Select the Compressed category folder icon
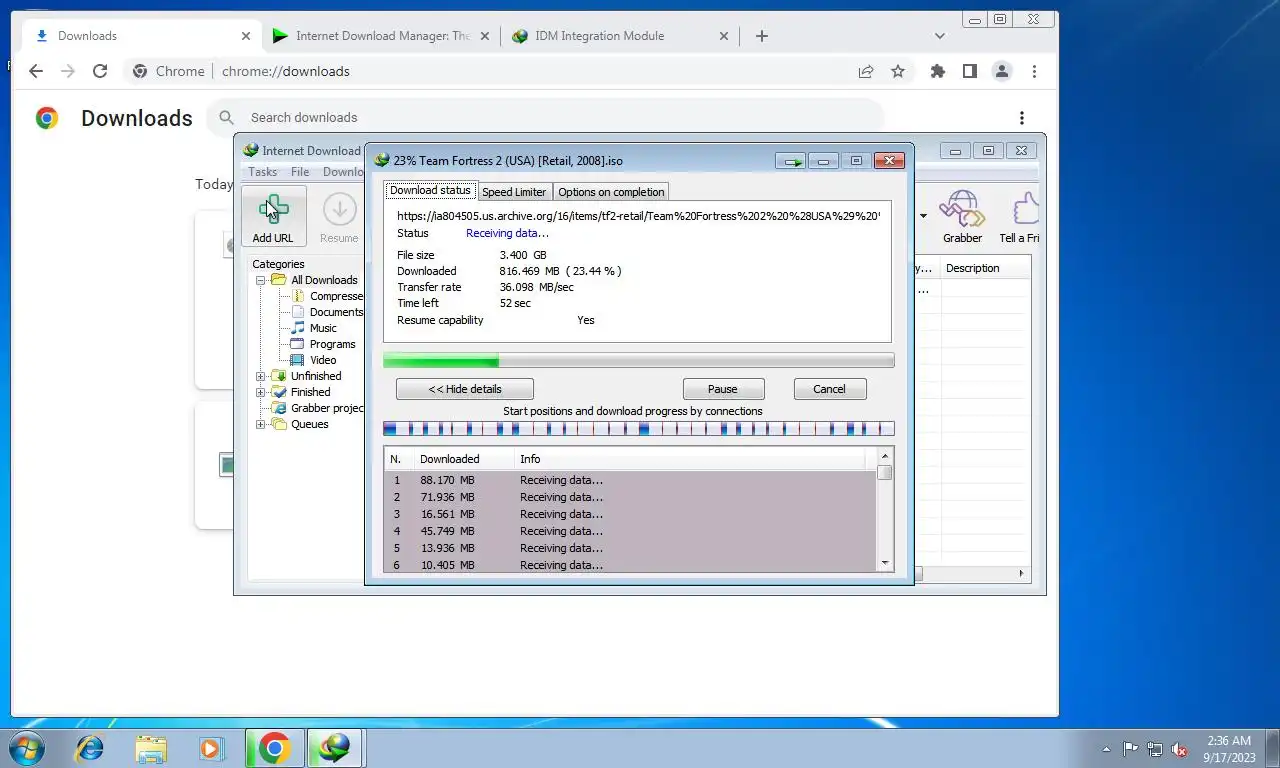Viewport: 1280px width, 768px height. [x=297, y=296]
